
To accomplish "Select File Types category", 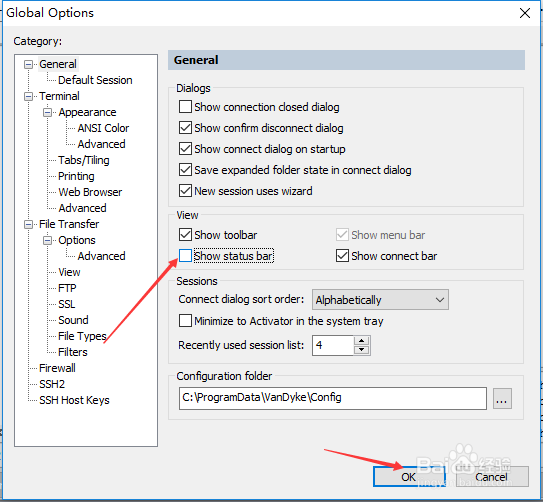I will coord(82,336).
